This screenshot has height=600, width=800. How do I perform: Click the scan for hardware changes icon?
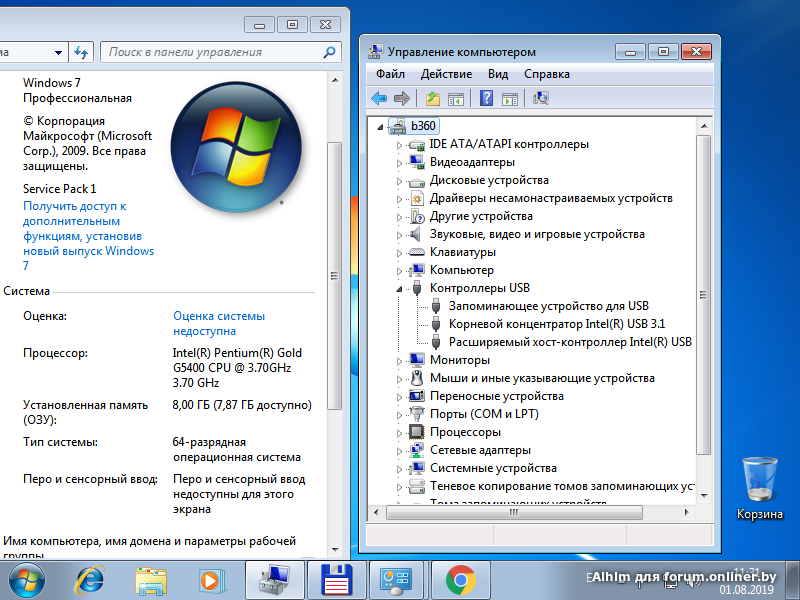tap(541, 98)
